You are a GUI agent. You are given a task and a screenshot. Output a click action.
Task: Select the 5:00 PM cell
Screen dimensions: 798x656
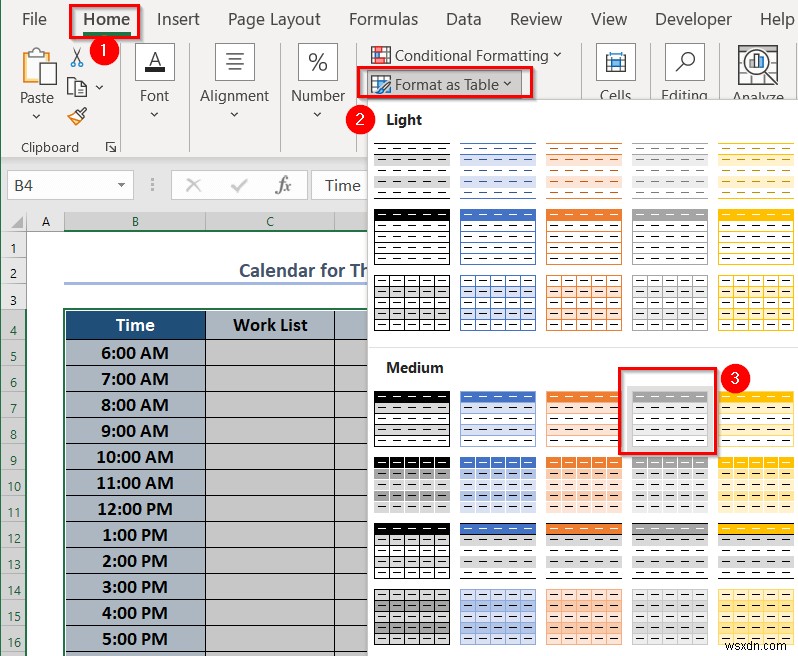click(135, 639)
